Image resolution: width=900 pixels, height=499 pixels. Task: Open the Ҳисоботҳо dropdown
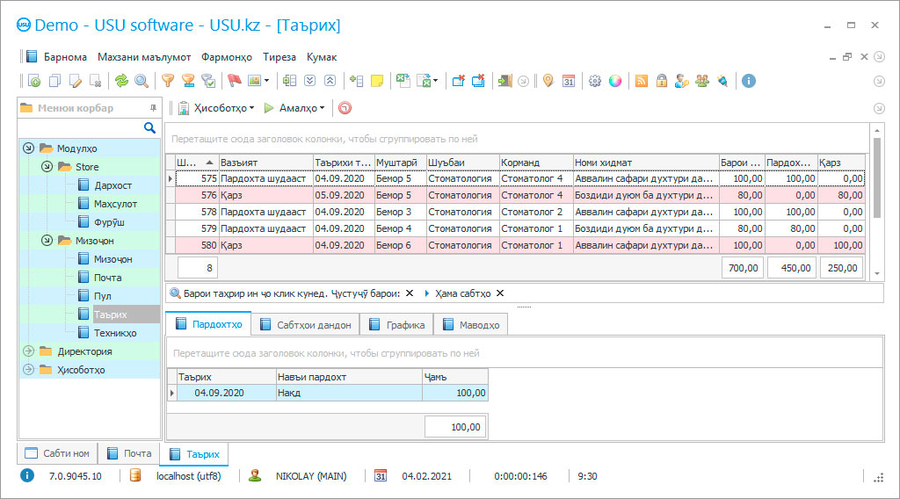pos(220,108)
